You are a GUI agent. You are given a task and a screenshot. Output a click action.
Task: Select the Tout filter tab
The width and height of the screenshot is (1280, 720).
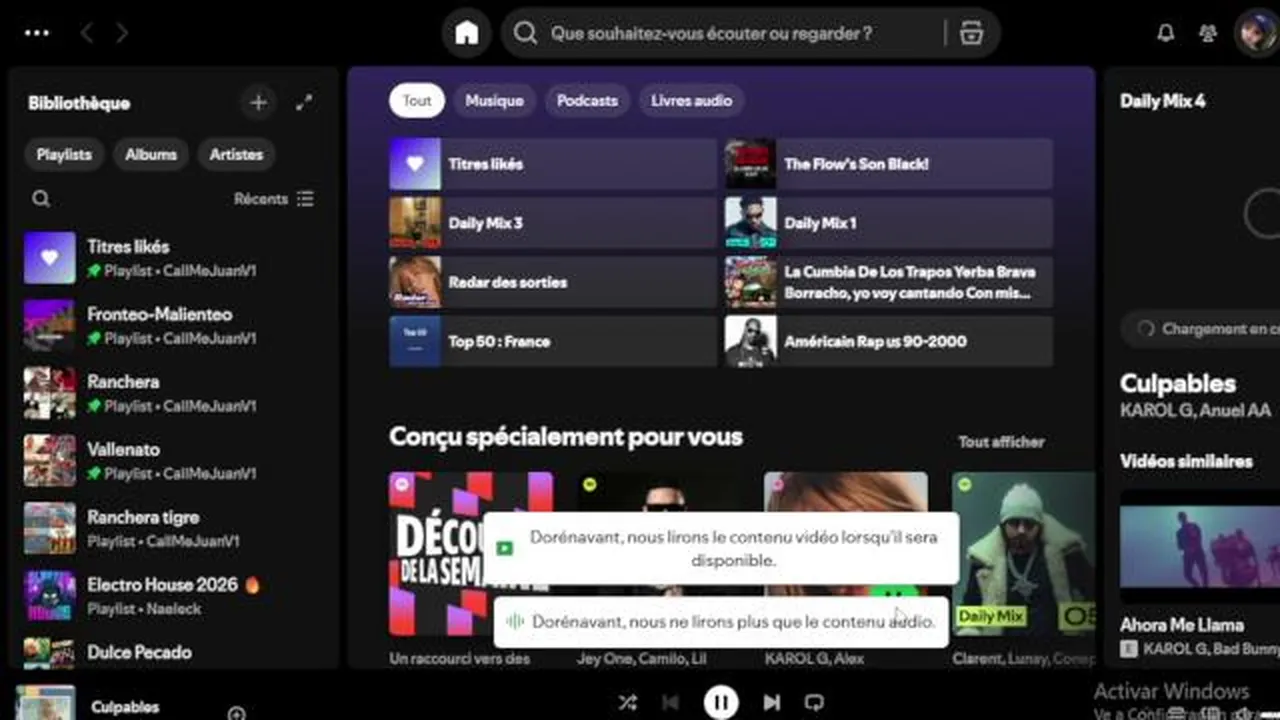(417, 101)
